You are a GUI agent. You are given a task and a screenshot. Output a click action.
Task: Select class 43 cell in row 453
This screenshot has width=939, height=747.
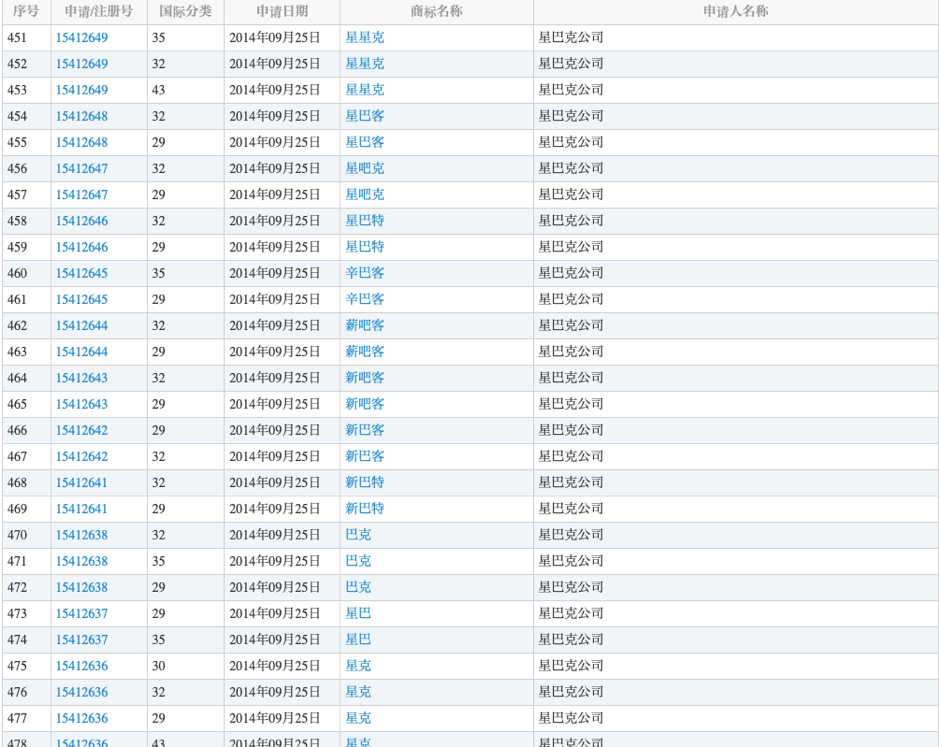(x=158, y=90)
